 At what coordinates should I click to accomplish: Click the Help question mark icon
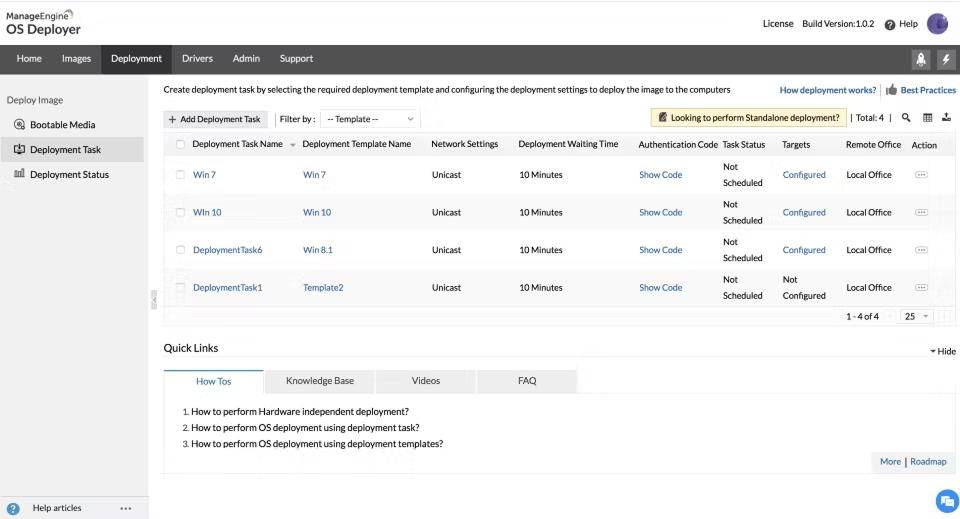(889, 25)
